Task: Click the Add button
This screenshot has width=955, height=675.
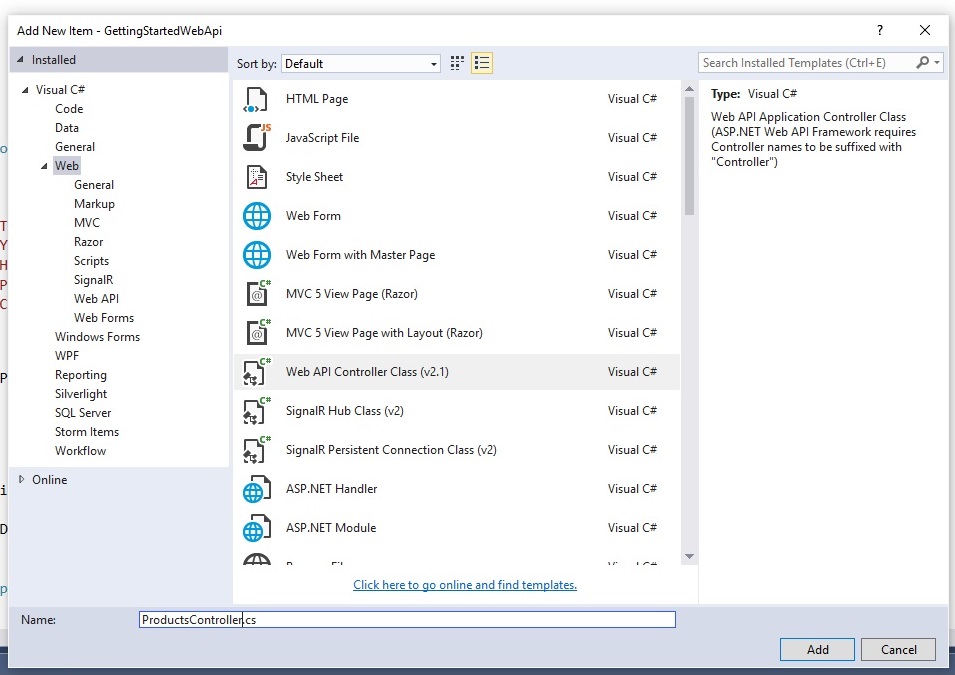Action: click(x=817, y=649)
